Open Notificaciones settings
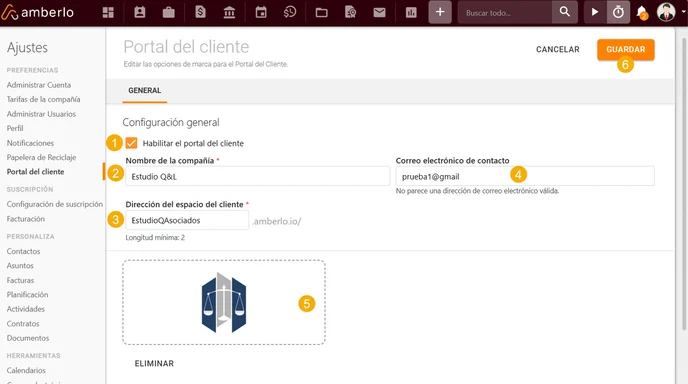The width and height of the screenshot is (688, 384). [x=30, y=143]
